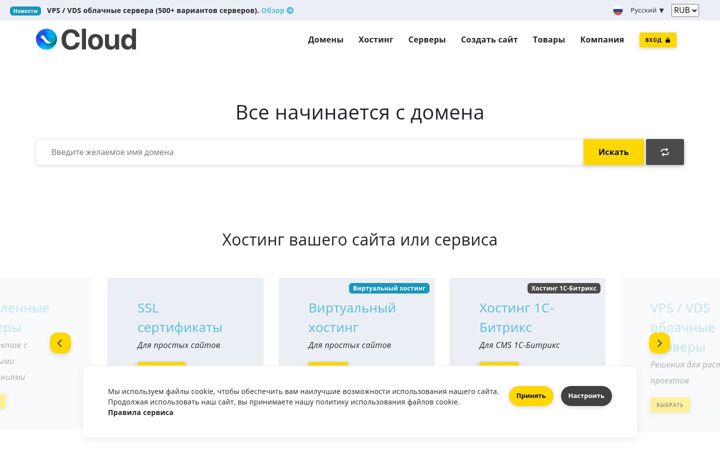Click the Все начинается с домена heading

(360, 112)
